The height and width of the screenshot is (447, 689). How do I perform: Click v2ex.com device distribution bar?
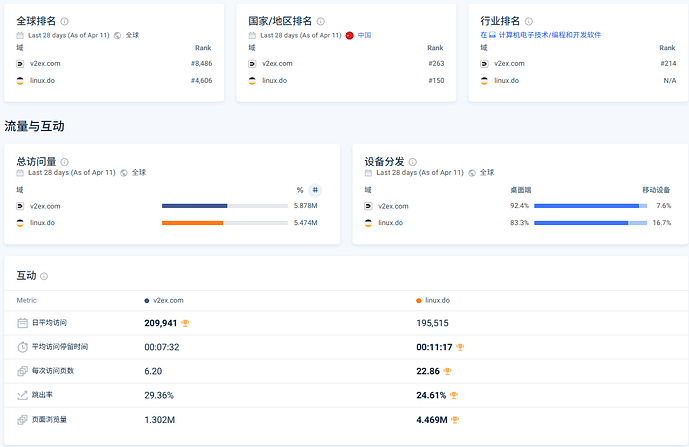[x=591, y=206]
